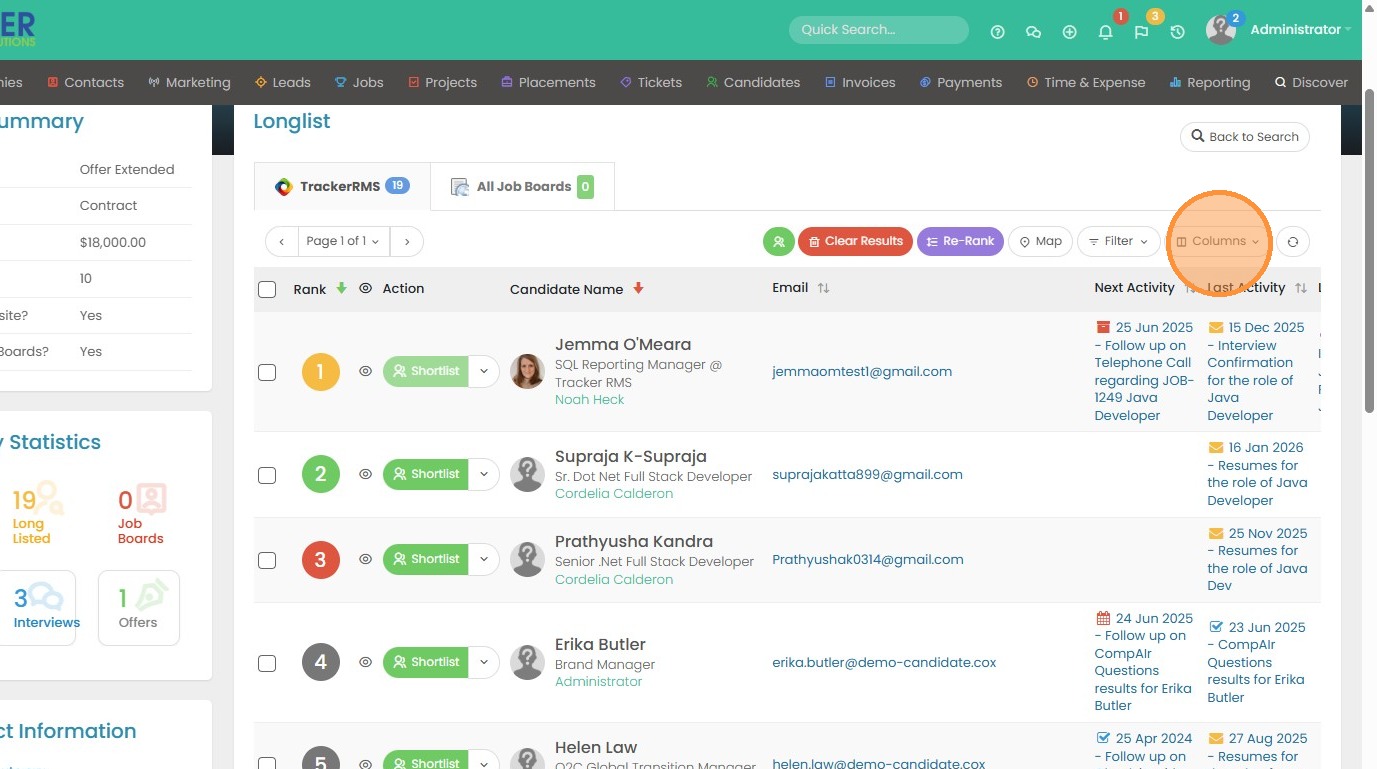Screen dimensions: 1377x769
Task: Open the Page 1 of 1 dropdown
Action: 344,241
